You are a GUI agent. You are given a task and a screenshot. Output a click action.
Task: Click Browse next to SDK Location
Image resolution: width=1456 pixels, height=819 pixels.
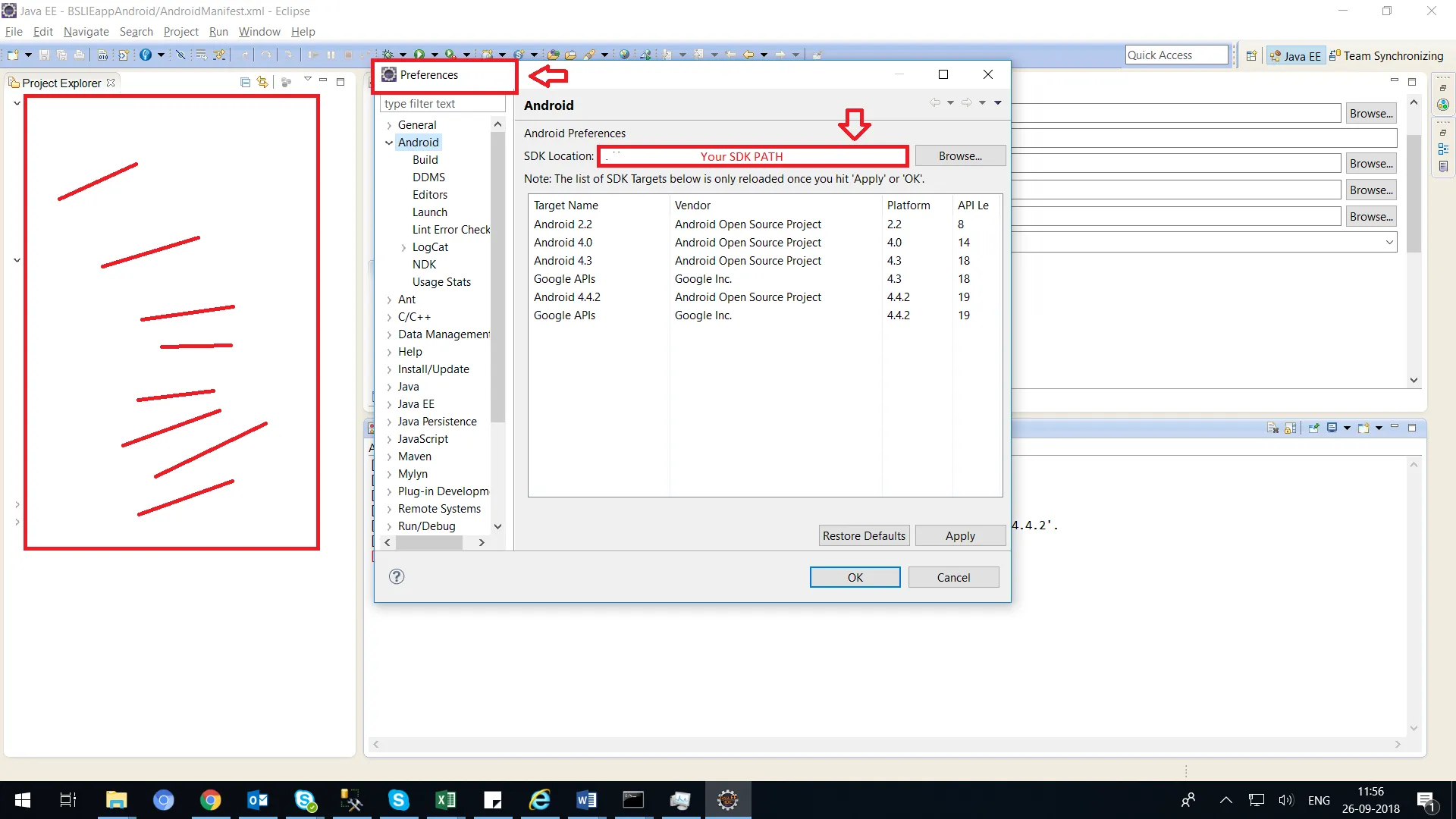tap(960, 156)
